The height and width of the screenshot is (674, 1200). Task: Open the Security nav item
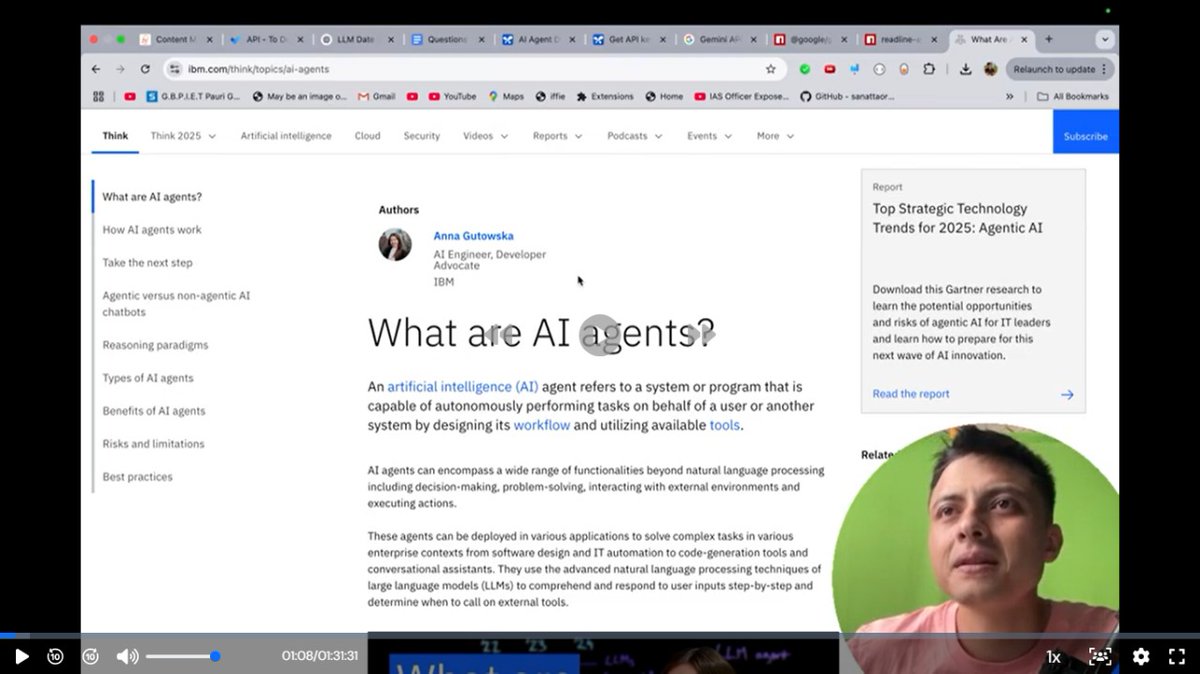421,136
